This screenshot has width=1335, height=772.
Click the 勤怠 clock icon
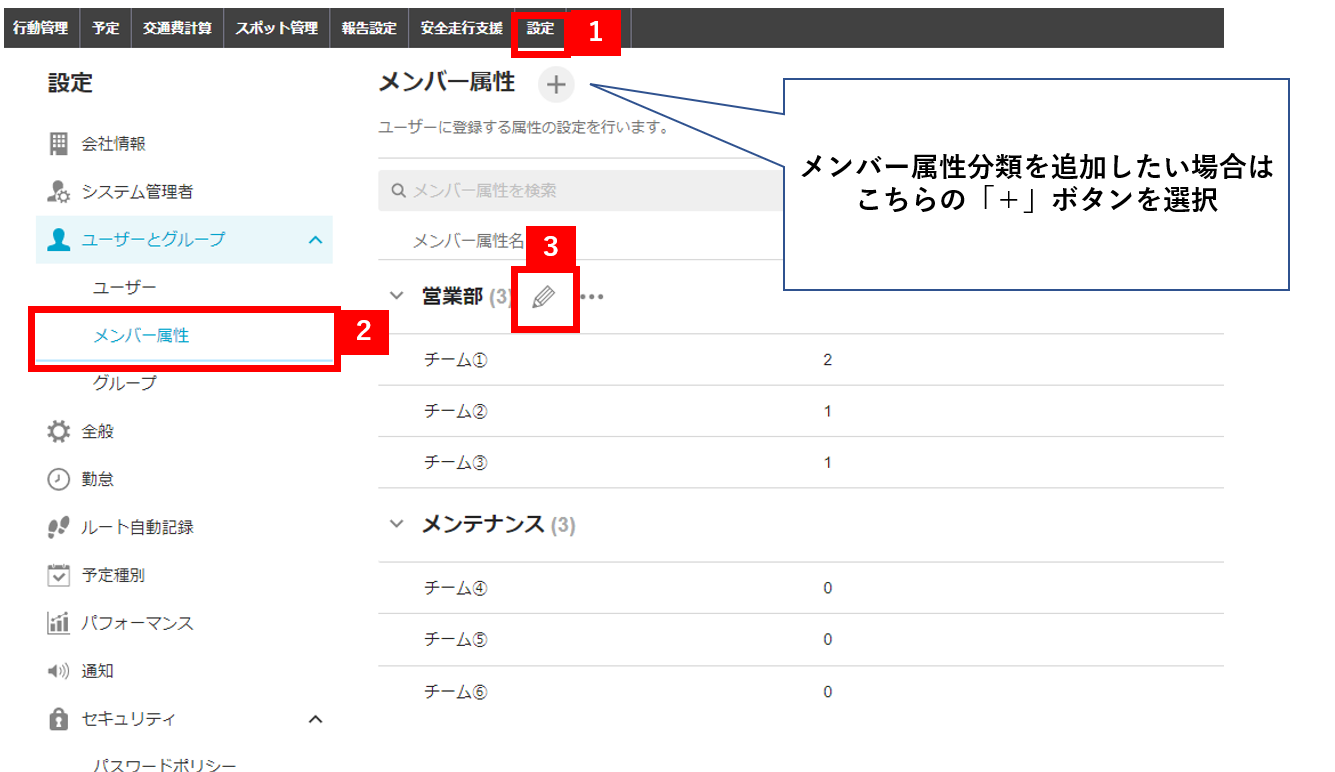[59, 479]
